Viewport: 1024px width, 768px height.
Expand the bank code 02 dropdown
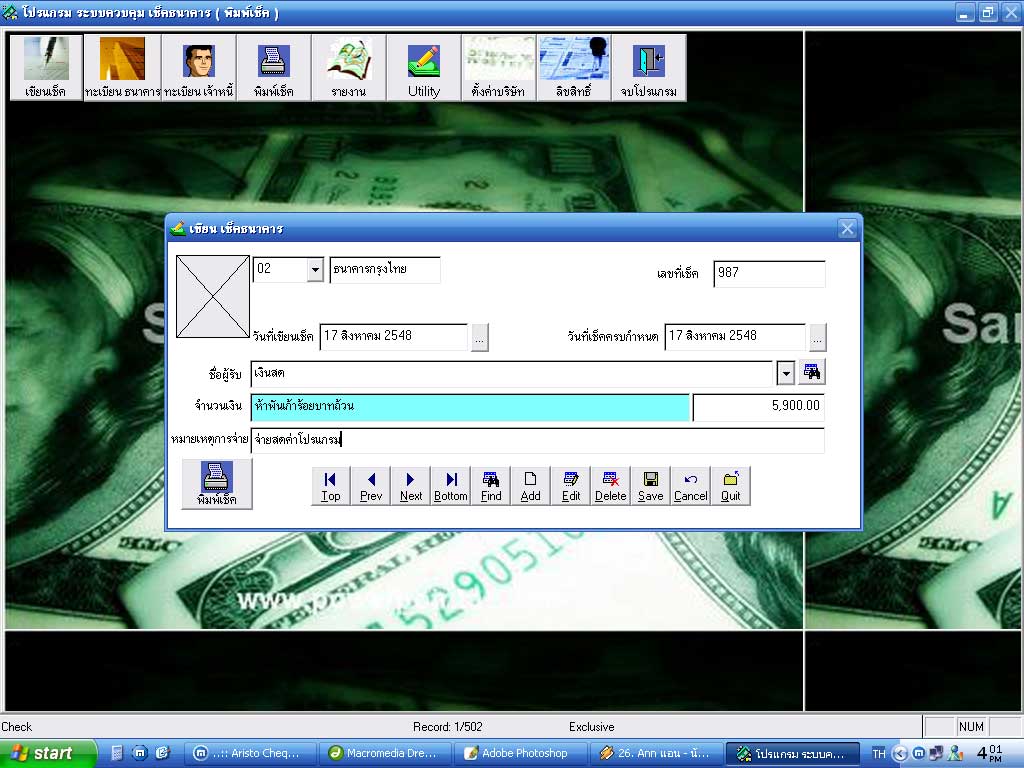315,270
